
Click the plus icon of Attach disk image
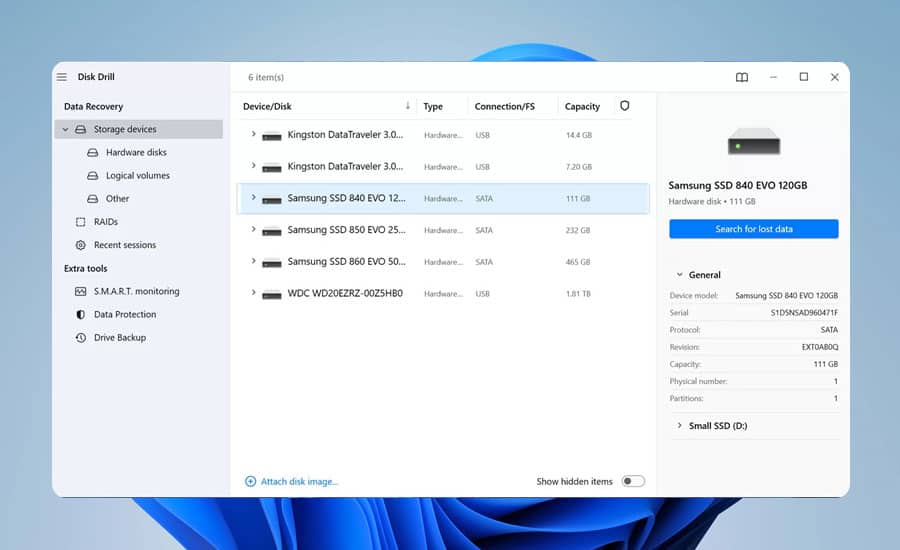pyautogui.click(x=250, y=481)
